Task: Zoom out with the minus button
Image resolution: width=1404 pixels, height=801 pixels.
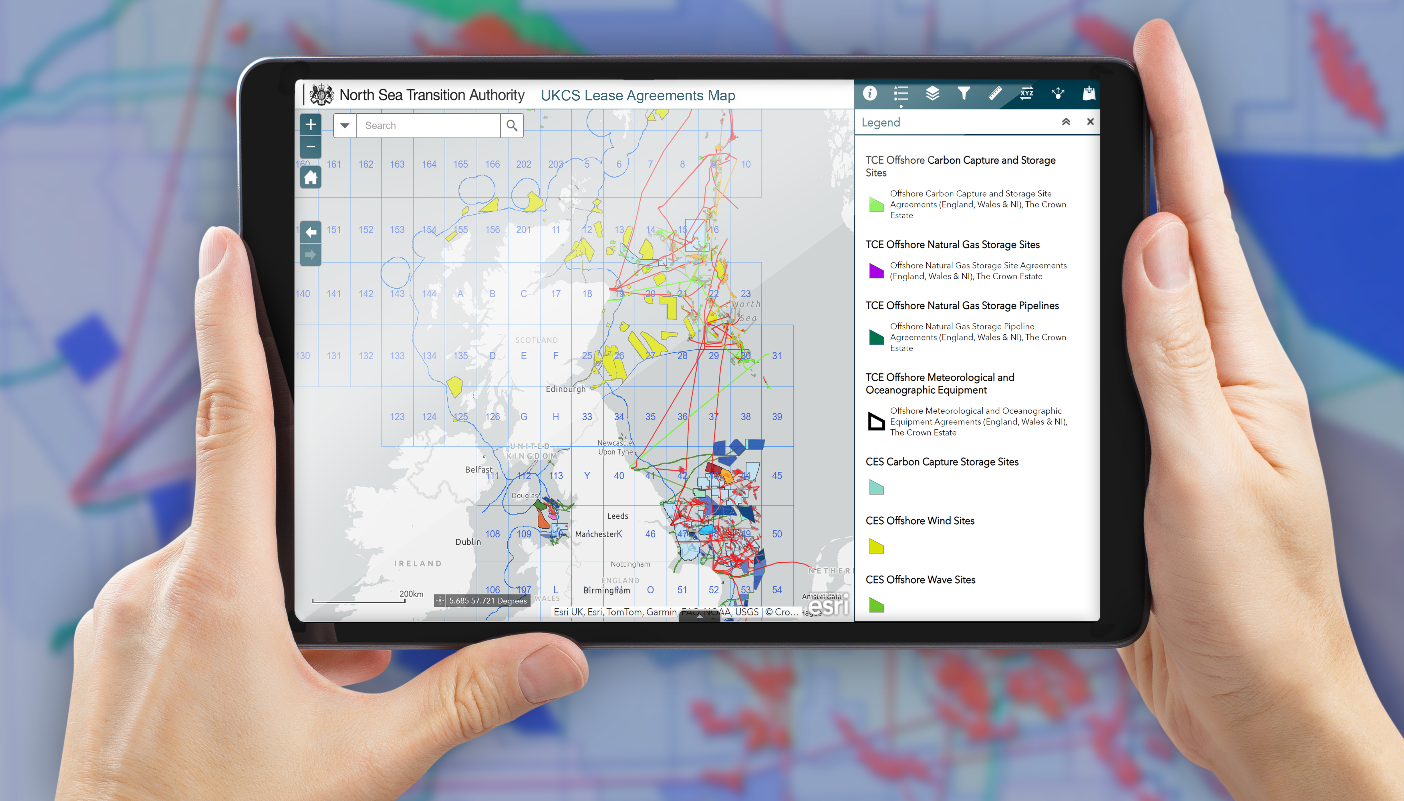Action: tap(311, 147)
